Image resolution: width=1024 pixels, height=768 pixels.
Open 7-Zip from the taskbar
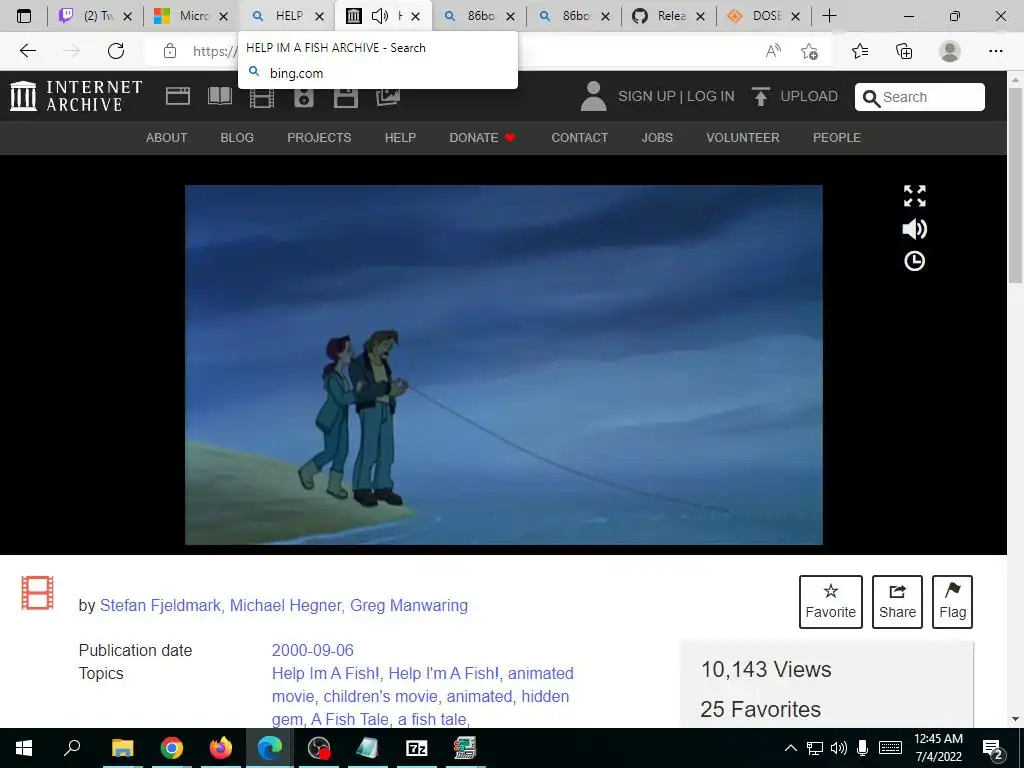(x=417, y=748)
